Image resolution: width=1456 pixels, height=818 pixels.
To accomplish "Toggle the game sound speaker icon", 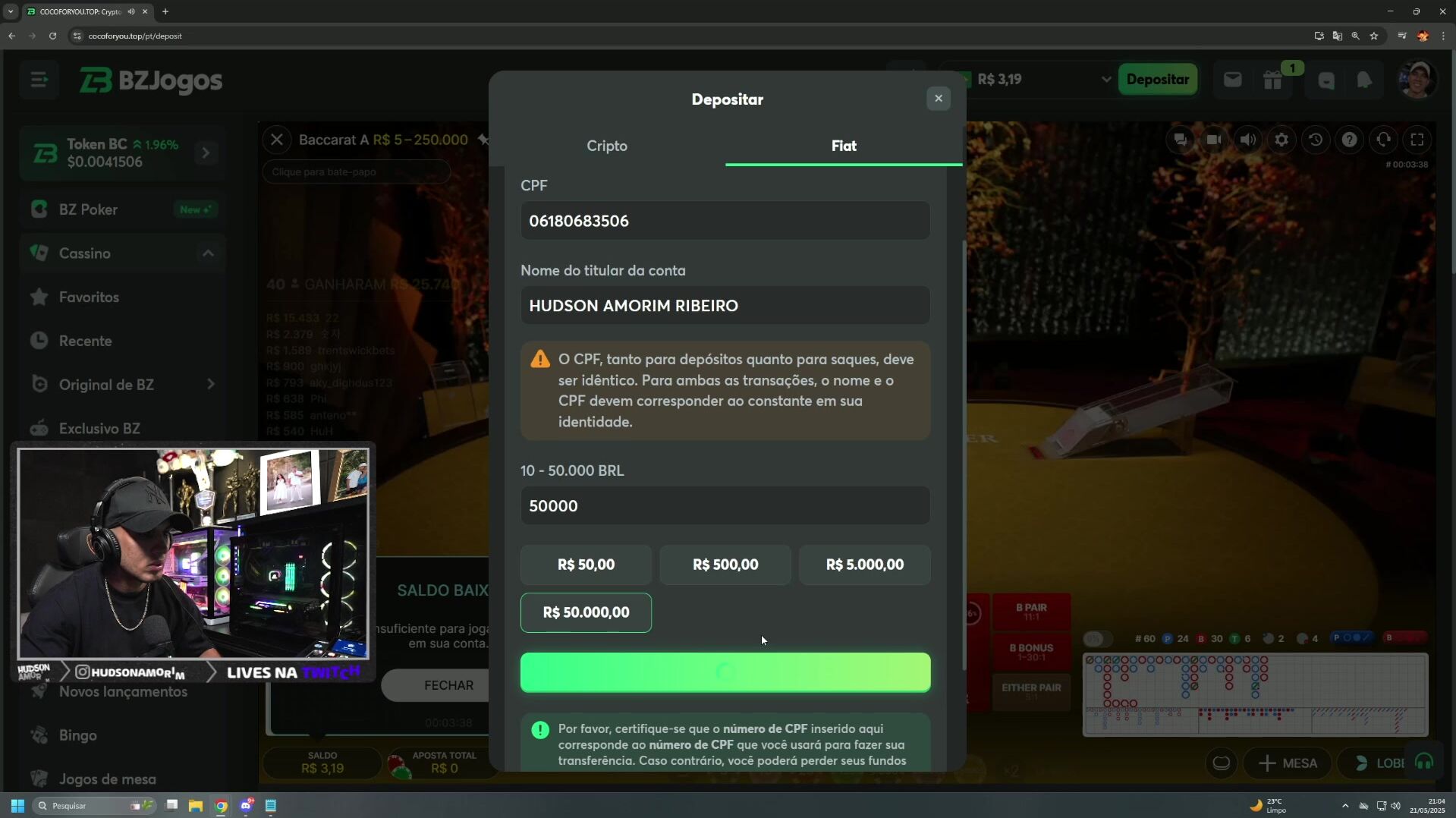I will 1248,140.
